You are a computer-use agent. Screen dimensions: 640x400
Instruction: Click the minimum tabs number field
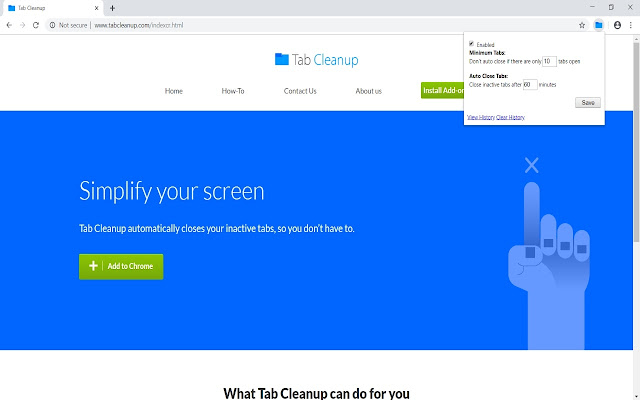click(549, 61)
